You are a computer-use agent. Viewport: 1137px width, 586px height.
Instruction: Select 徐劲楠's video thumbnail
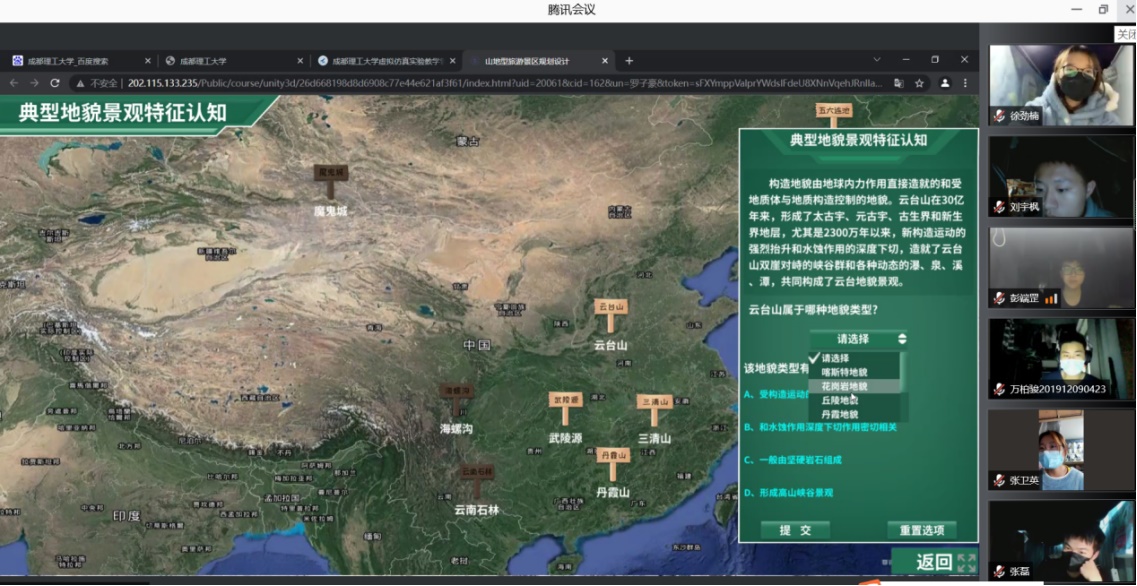[x=1062, y=85]
